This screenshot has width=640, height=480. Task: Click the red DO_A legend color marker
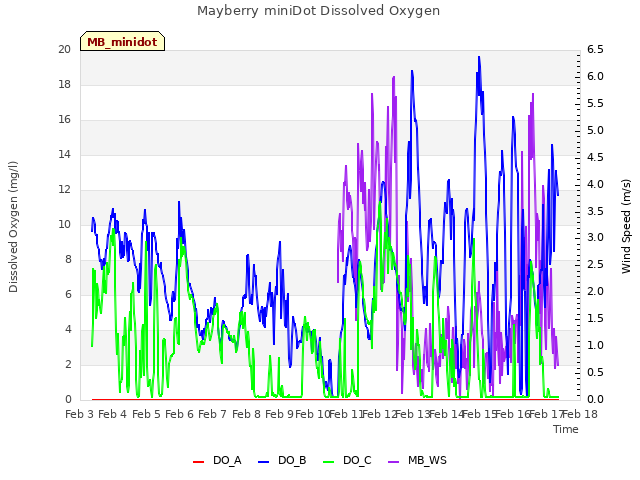click(x=198, y=462)
